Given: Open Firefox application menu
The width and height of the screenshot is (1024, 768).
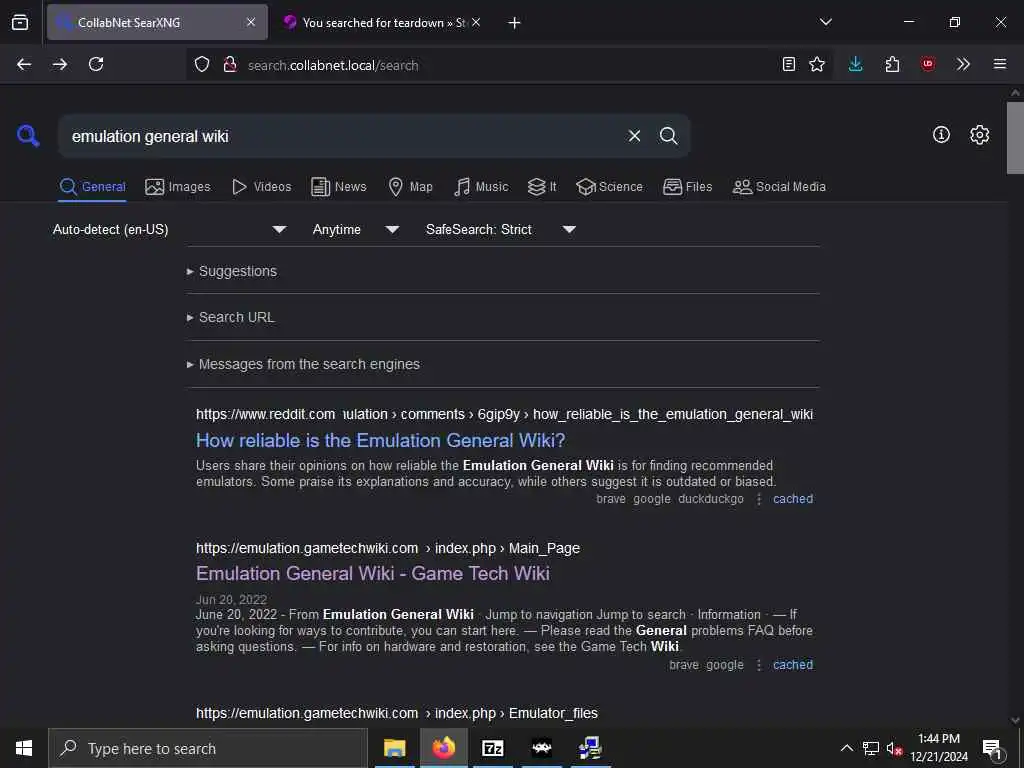Looking at the screenshot, I should pos(1000,64).
